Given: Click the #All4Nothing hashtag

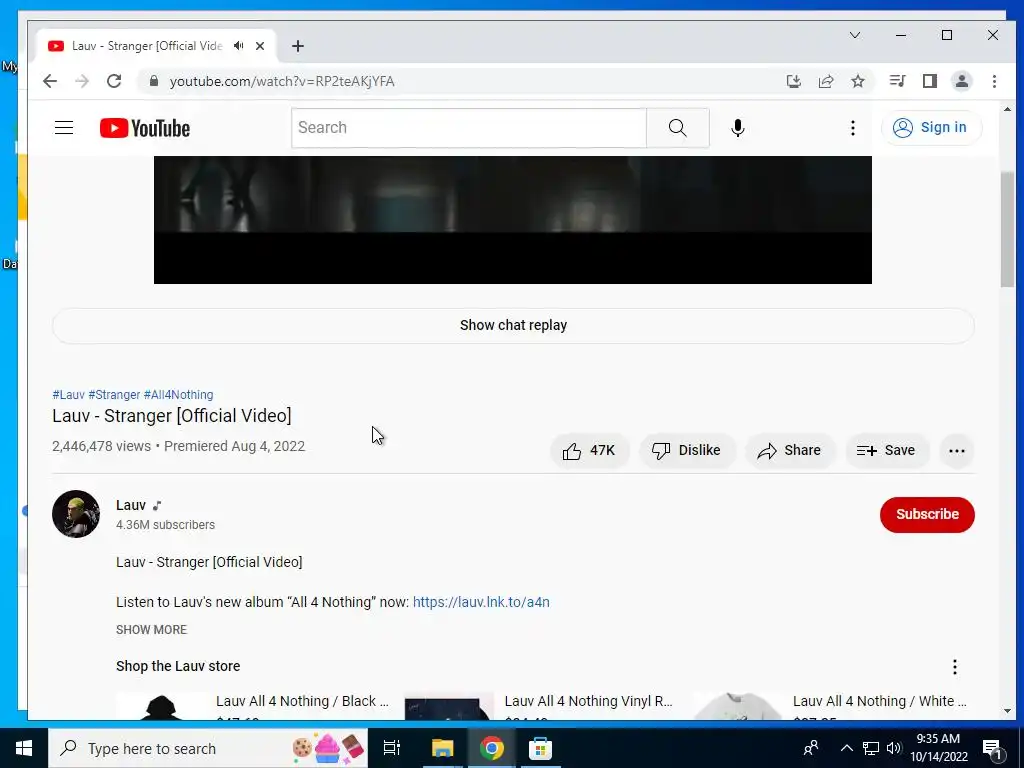Looking at the screenshot, I should pos(178,394).
